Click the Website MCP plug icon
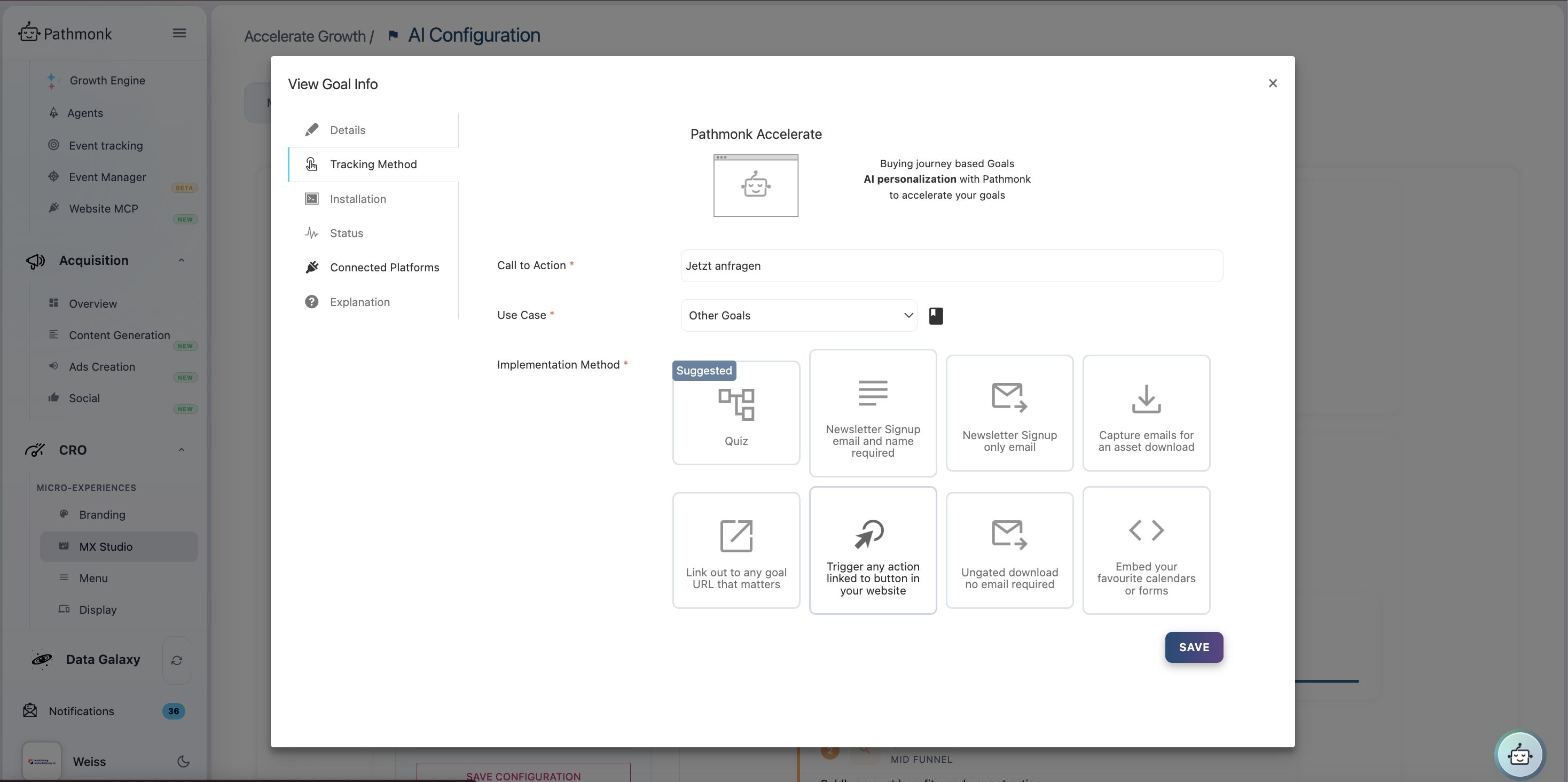Screen dimensions: 1568x782 point(53,208)
